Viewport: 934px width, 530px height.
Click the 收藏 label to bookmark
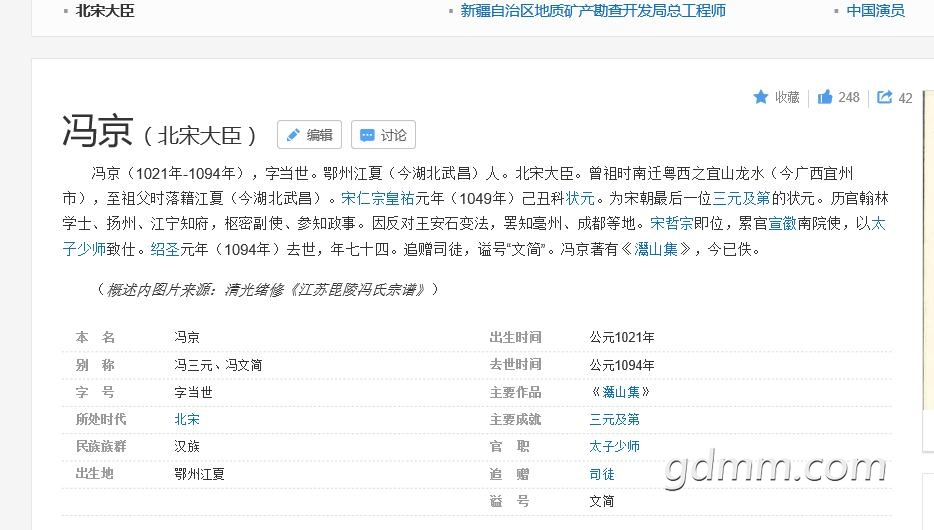pos(787,97)
